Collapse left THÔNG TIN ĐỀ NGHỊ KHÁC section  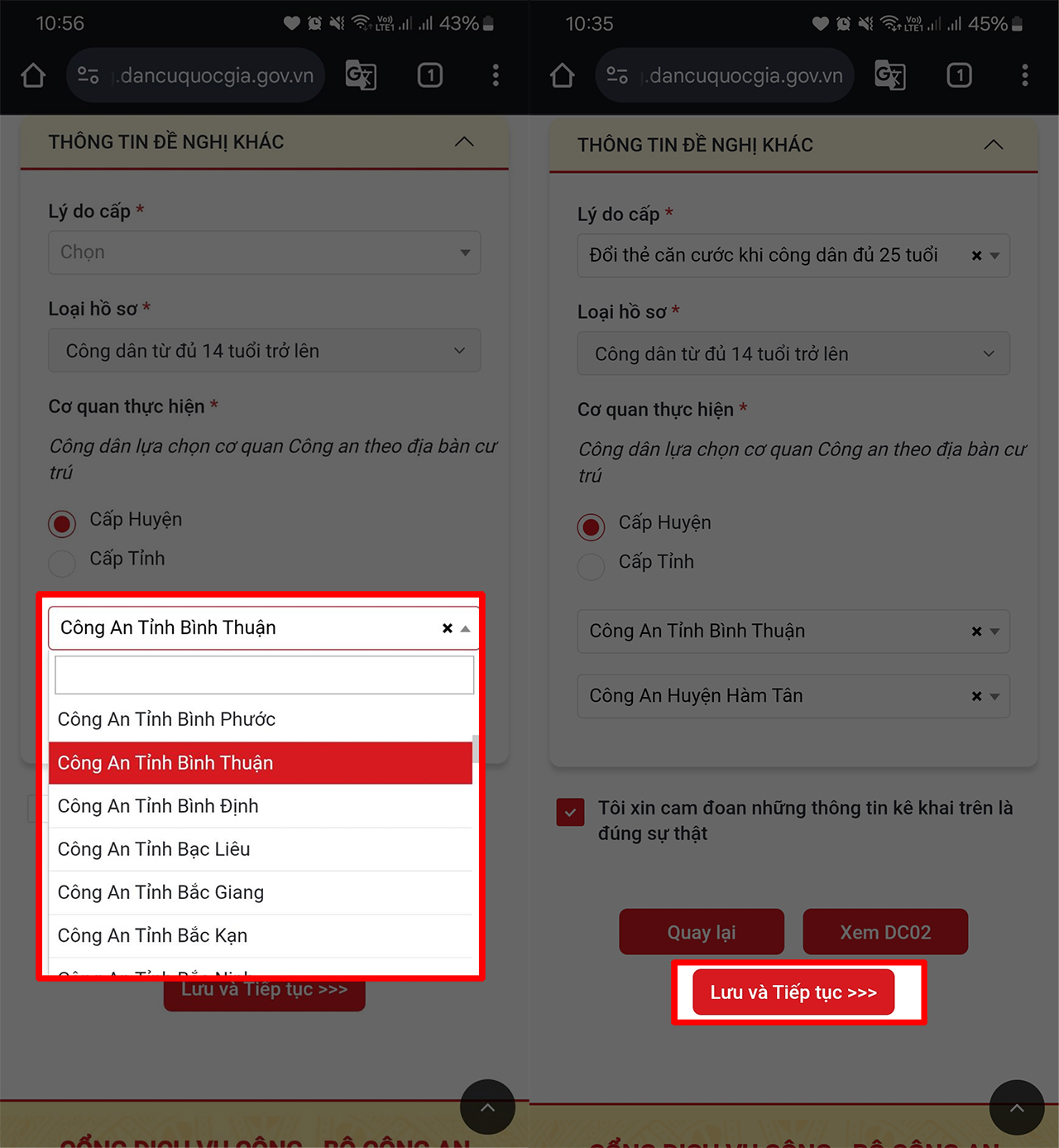[x=465, y=142]
